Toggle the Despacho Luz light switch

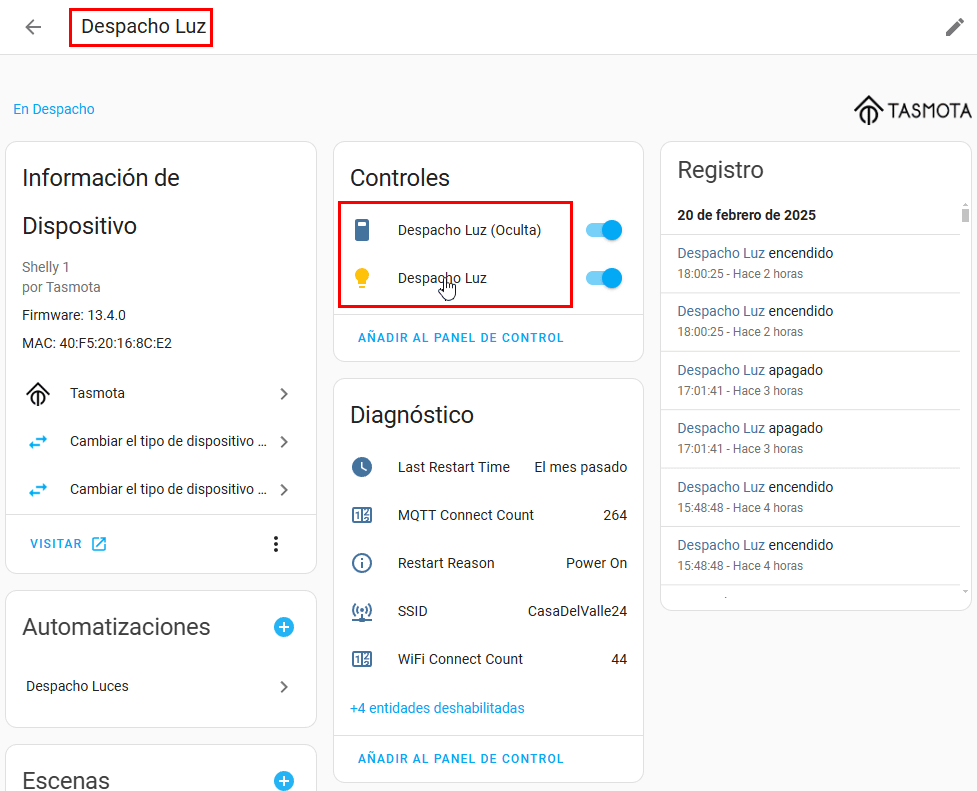pos(604,278)
